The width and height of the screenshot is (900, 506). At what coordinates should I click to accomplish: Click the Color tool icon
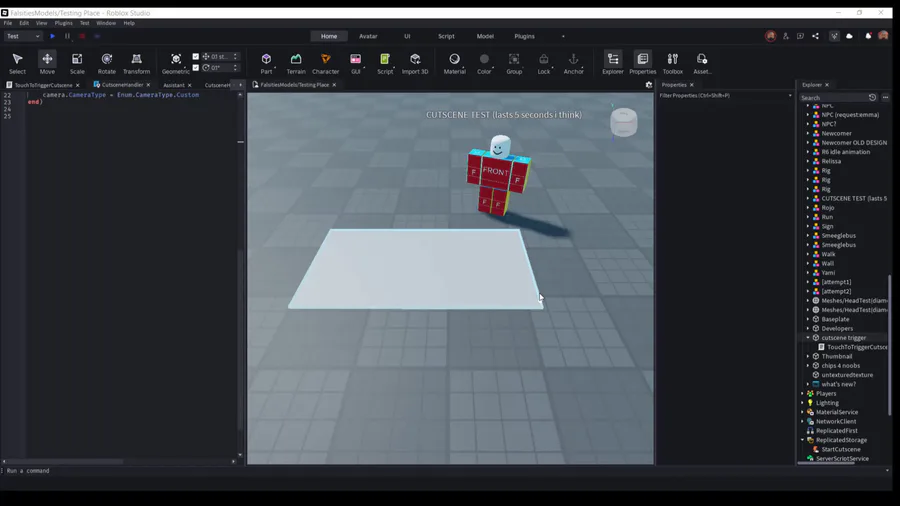[x=484, y=59]
